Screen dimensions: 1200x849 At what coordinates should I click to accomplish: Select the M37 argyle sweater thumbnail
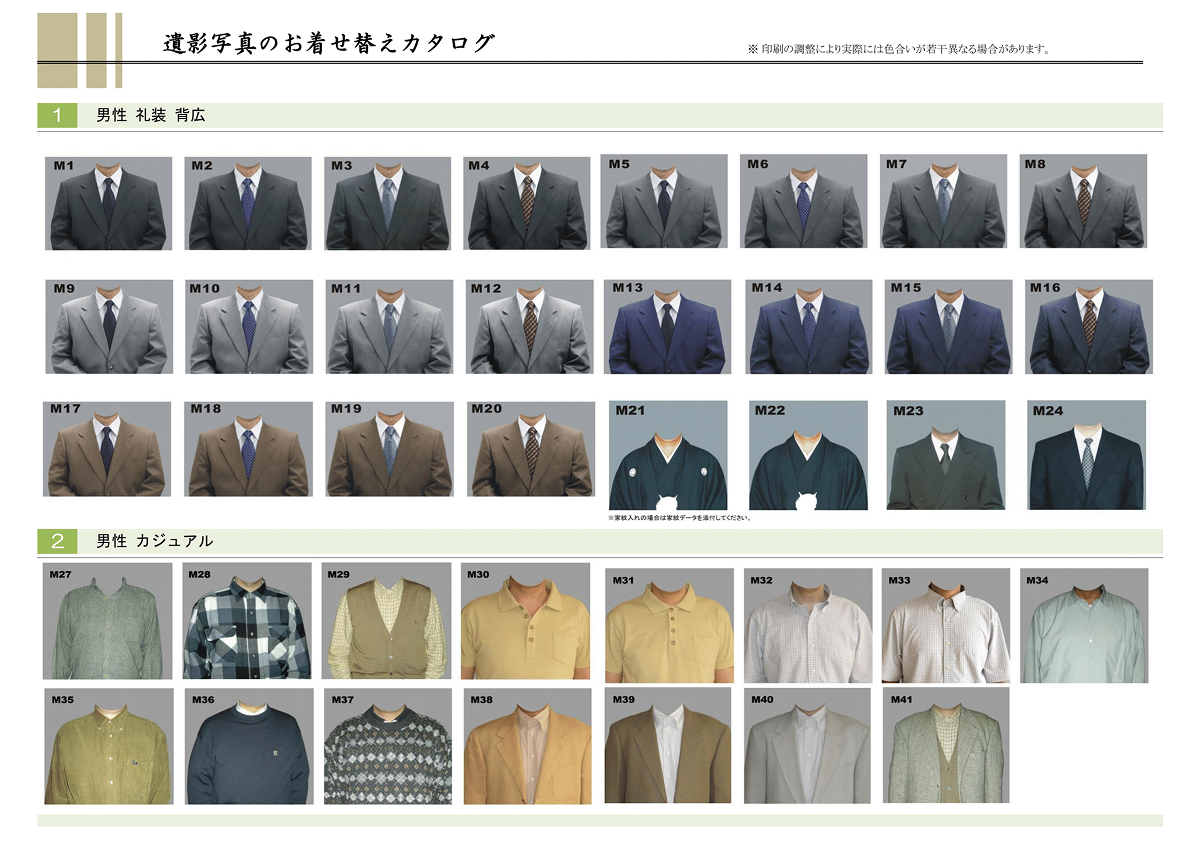pos(388,746)
